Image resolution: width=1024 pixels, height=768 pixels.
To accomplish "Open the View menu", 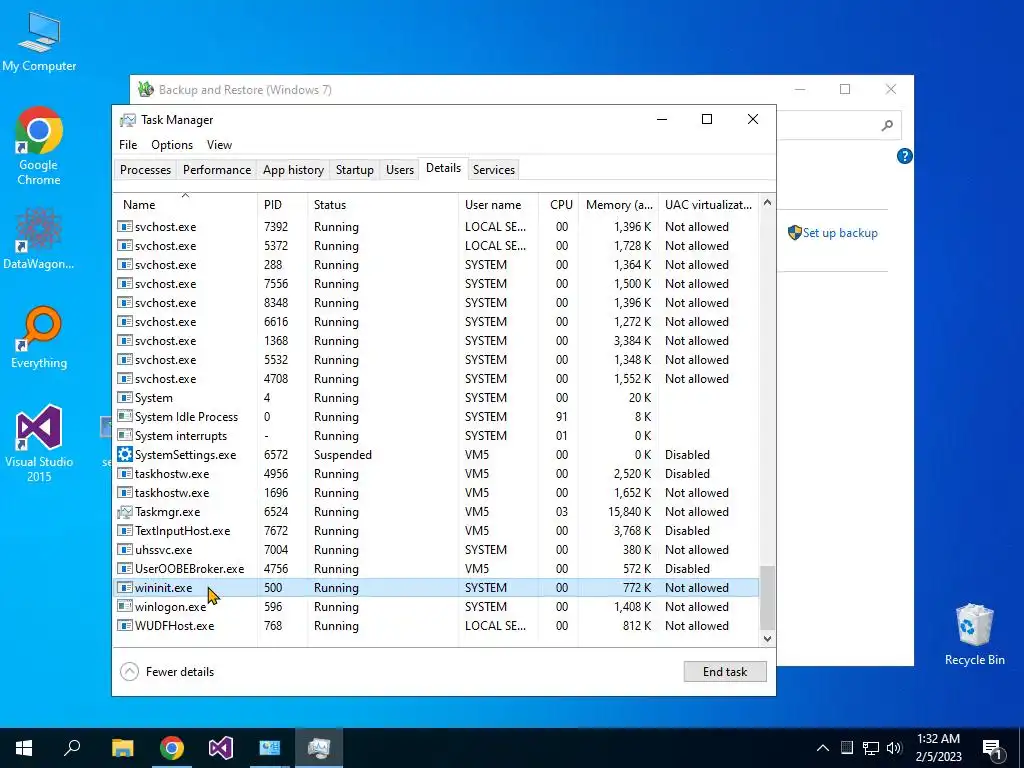I will pos(219,145).
